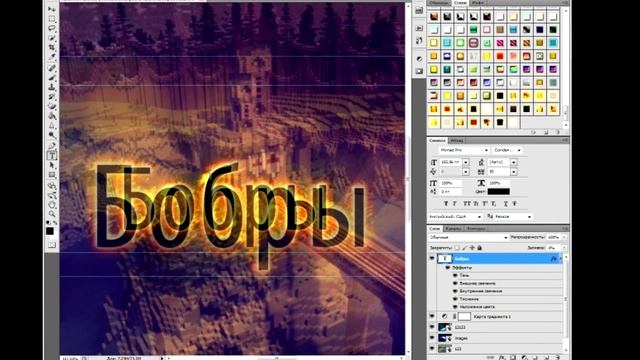Open the collapsed Masks panel icon
This screenshot has height=360, width=640.
pyautogui.click(x=419, y=71)
